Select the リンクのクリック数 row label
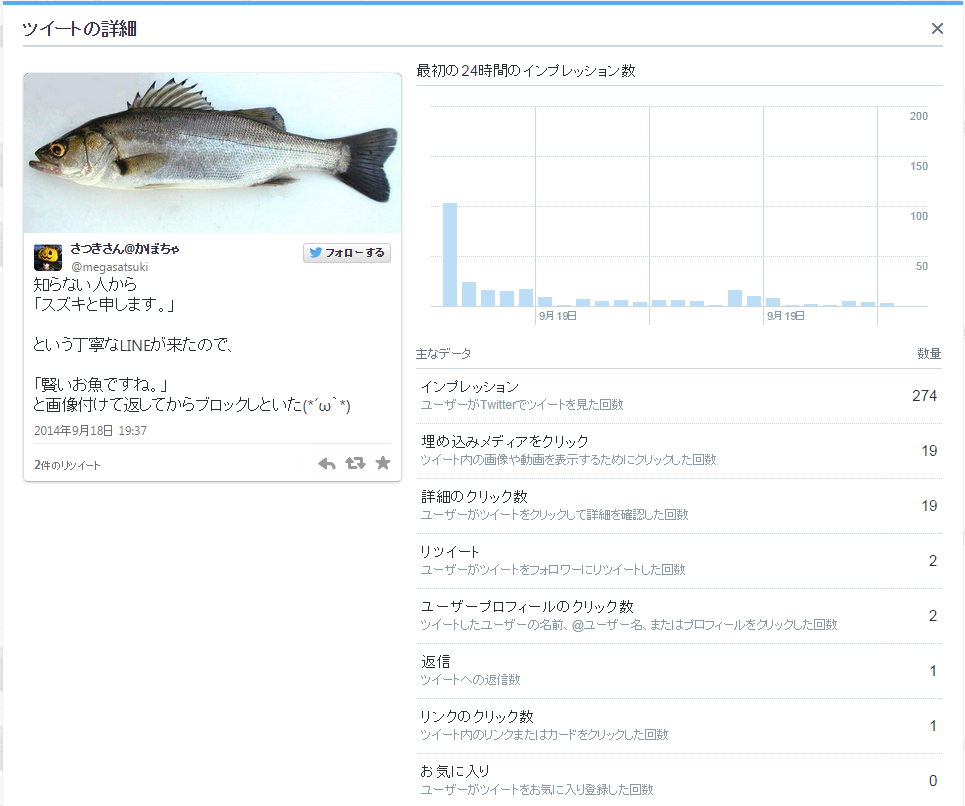The height and width of the screenshot is (806, 965). 477,717
